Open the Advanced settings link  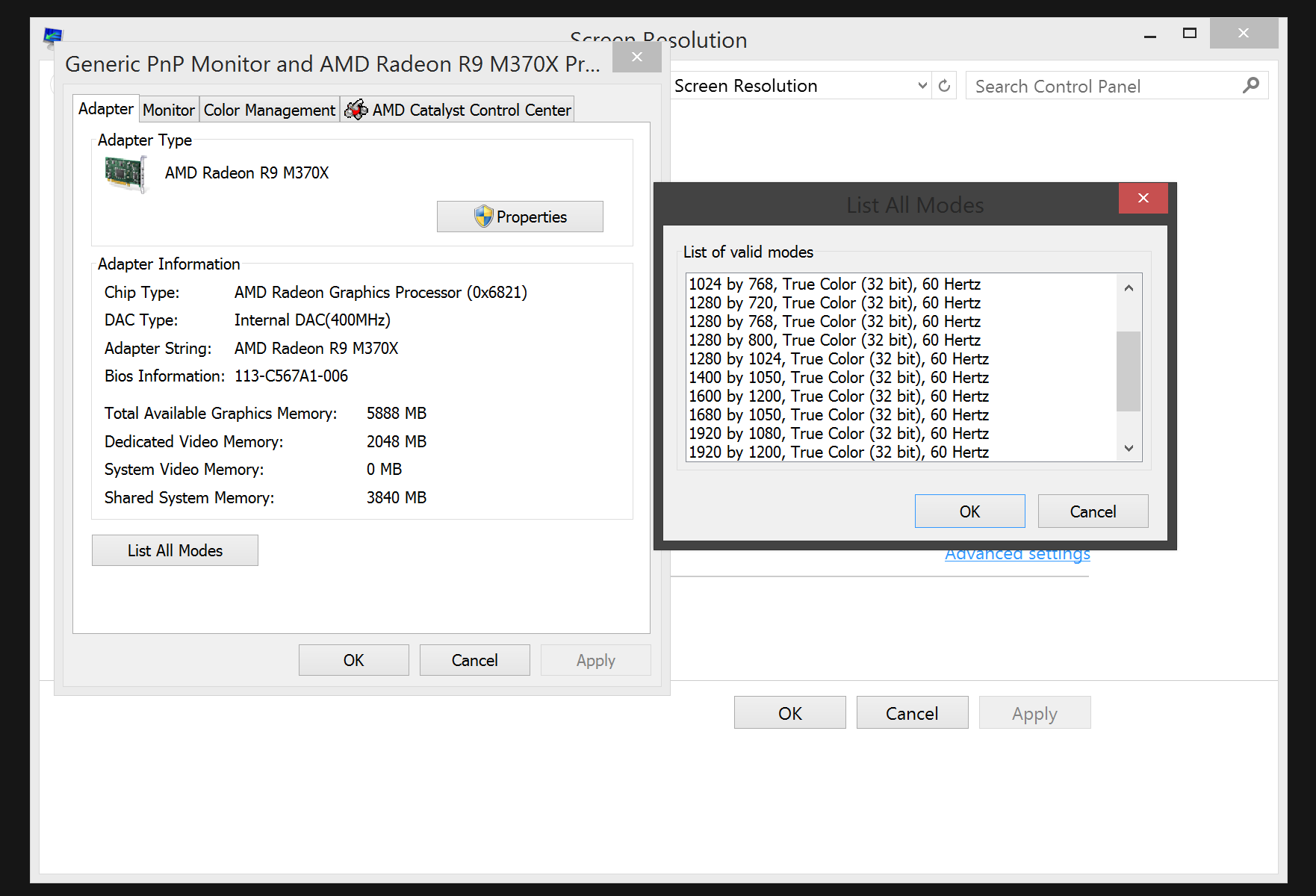pyautogui.click(x=1017, y=556)
